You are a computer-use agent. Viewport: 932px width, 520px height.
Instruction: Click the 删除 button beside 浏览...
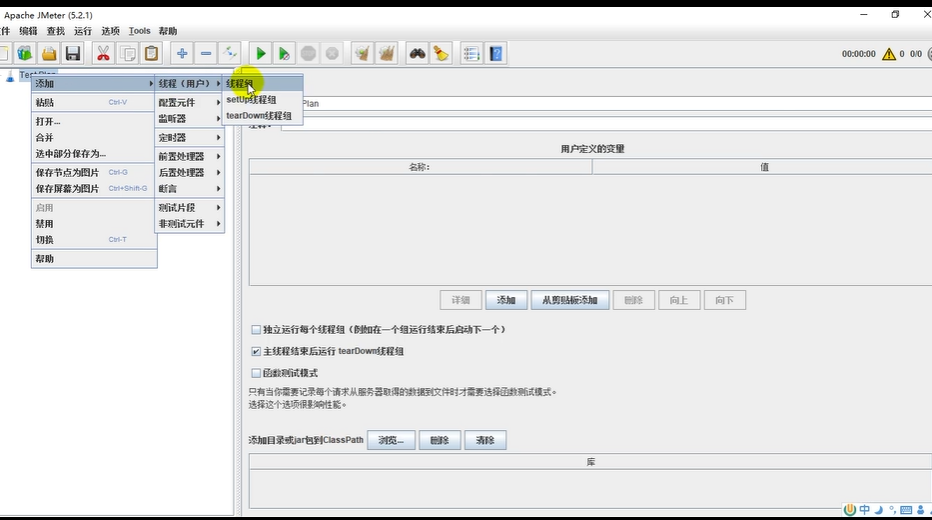click(439, 440)
